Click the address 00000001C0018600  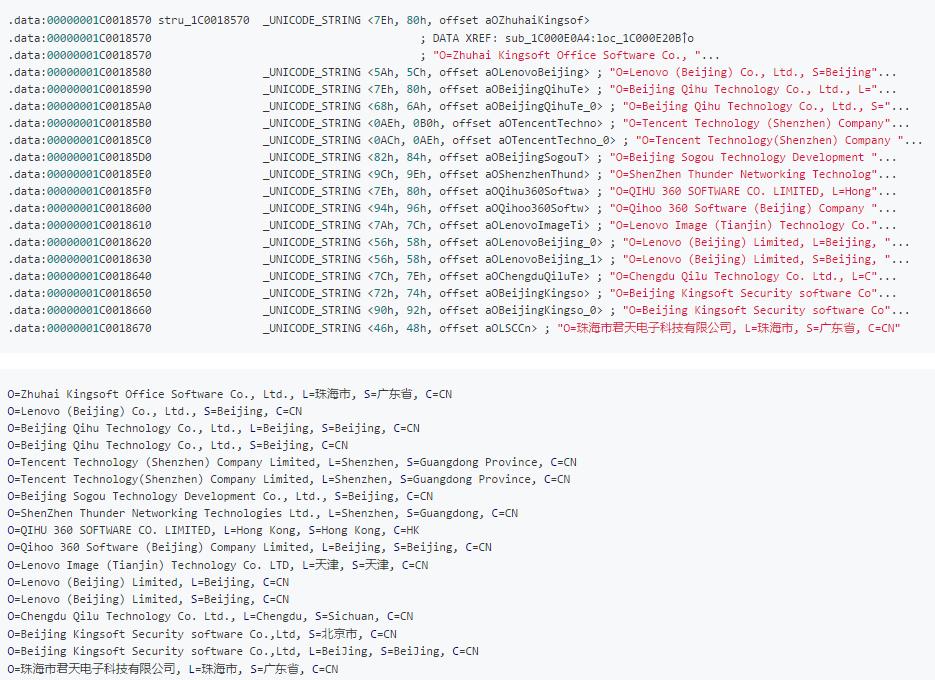(x=99, y=208)
